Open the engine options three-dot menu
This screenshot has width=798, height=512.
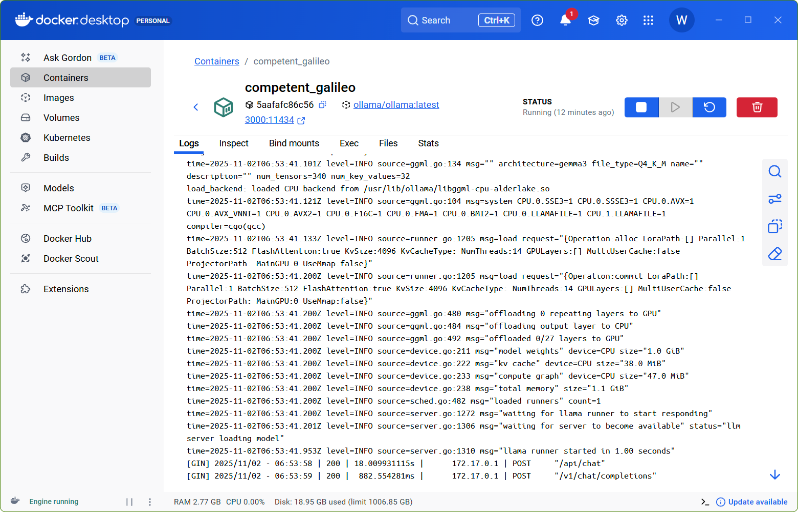tap(150, 501)
